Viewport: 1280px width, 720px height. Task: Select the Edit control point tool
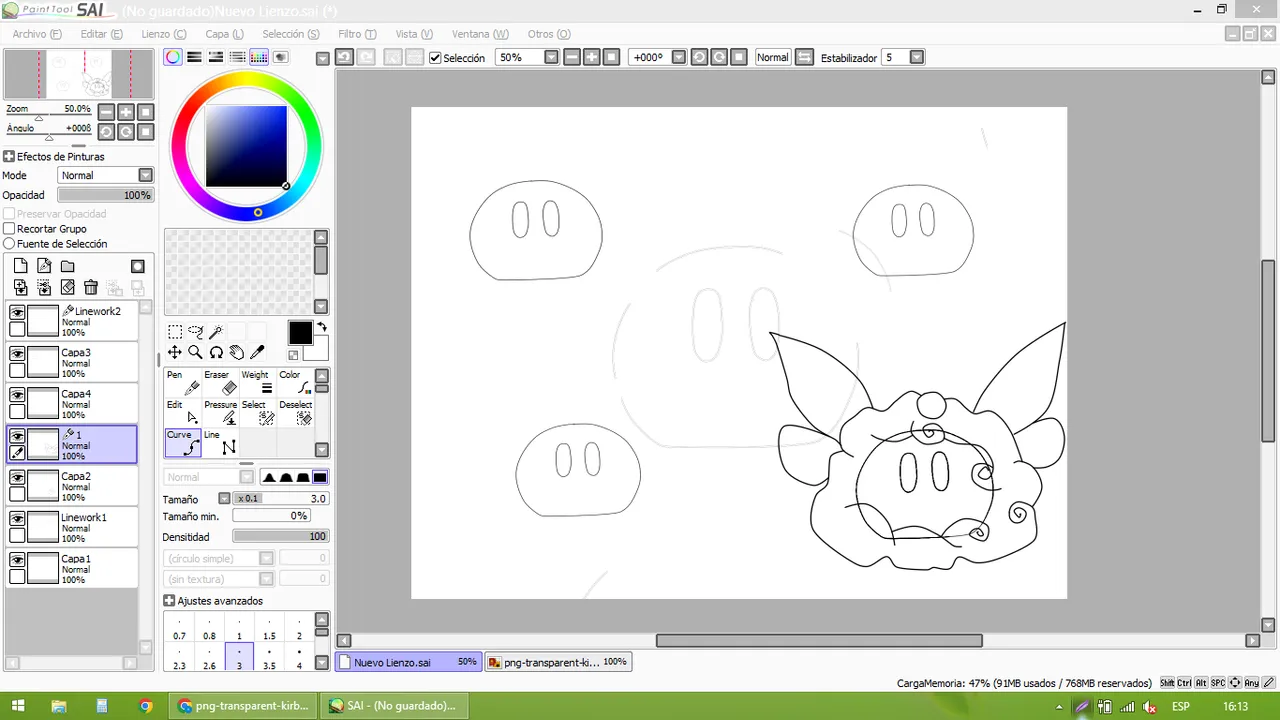click(x=183, y=412)
